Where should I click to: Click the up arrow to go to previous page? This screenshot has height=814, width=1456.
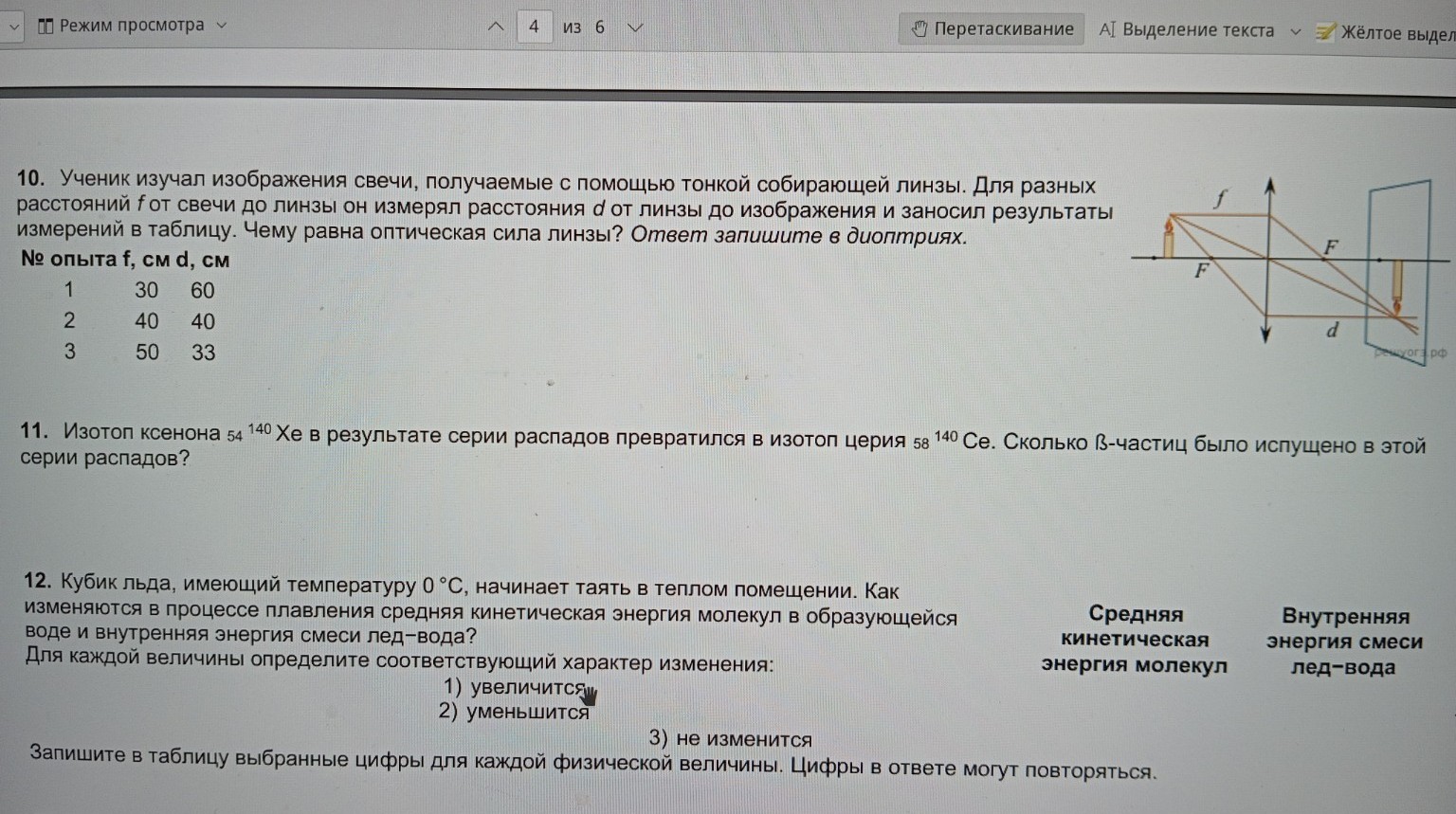click(495, 27)
